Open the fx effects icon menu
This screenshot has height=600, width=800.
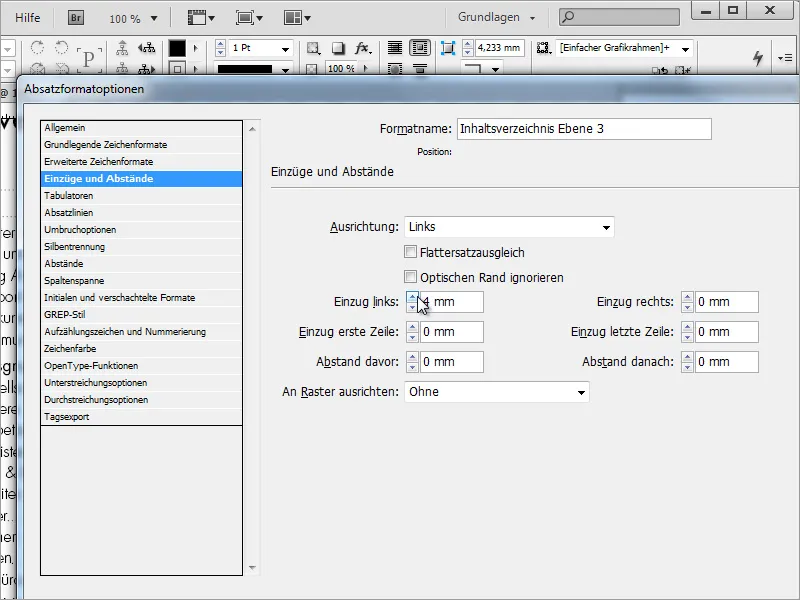363,48
